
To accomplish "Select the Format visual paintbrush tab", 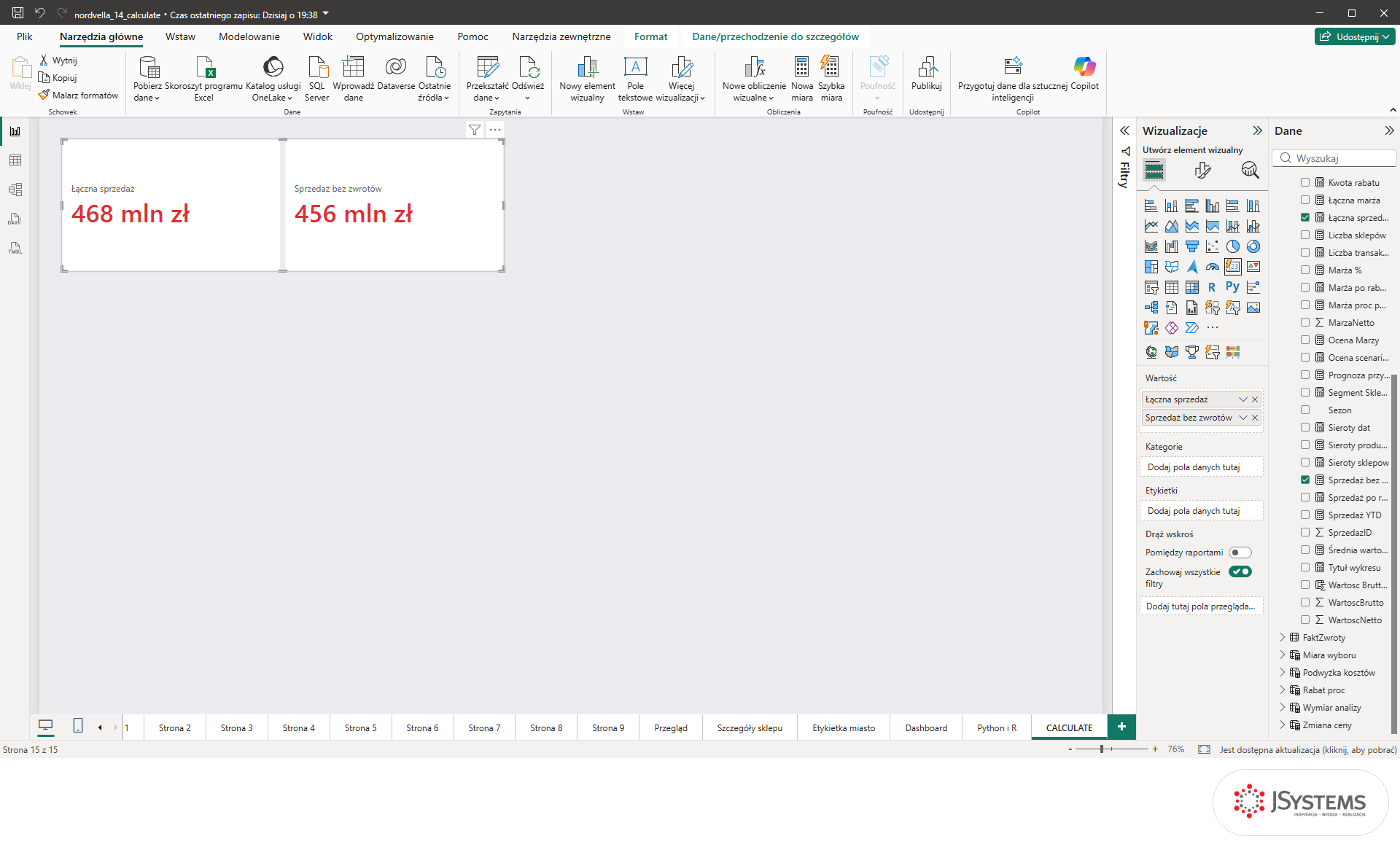I will point(1202,170).
